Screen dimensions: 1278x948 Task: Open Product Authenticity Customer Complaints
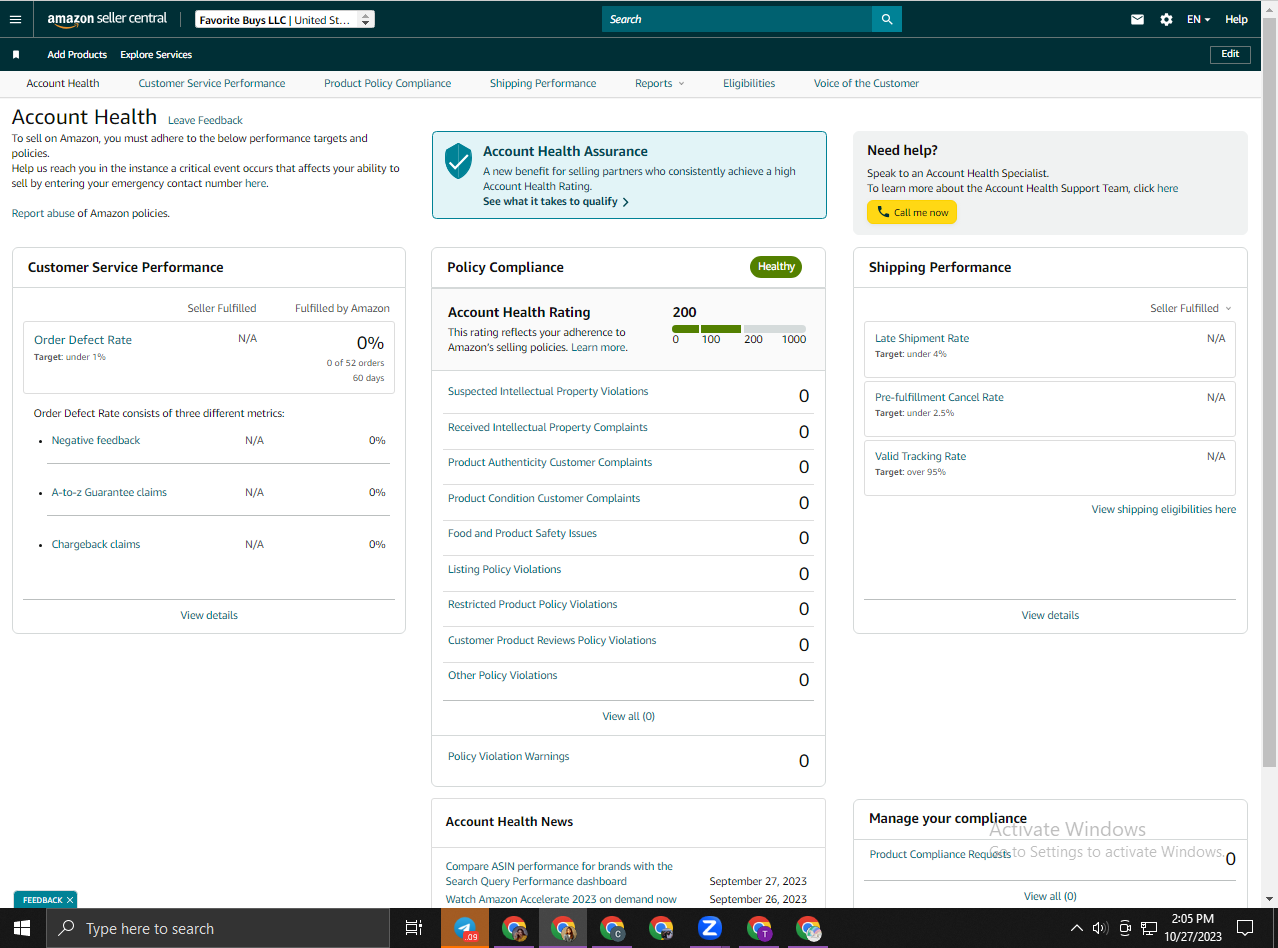pos(550,463)
